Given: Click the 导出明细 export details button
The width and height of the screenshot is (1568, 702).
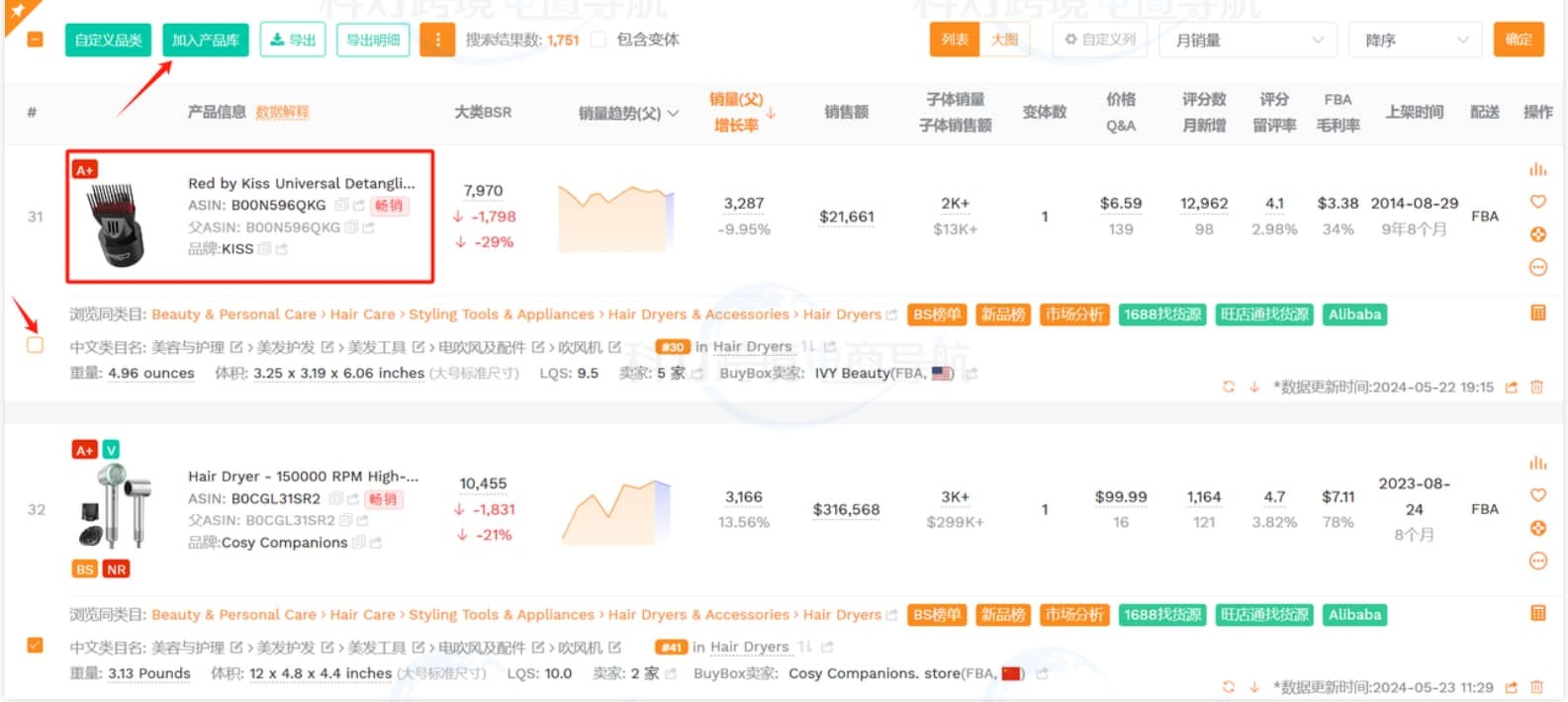Looking at the screenshot, I should (x=373, y=41).
